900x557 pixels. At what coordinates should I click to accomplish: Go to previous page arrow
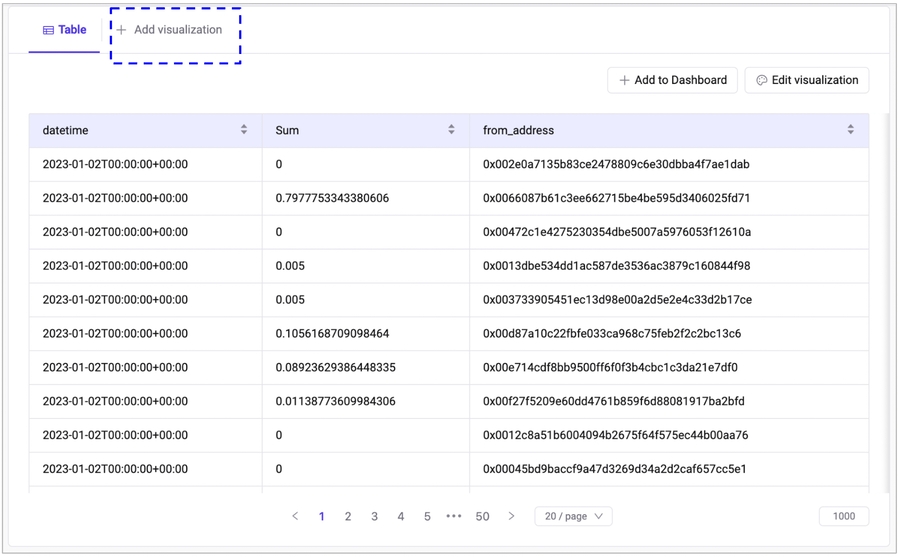click(295, 516)
